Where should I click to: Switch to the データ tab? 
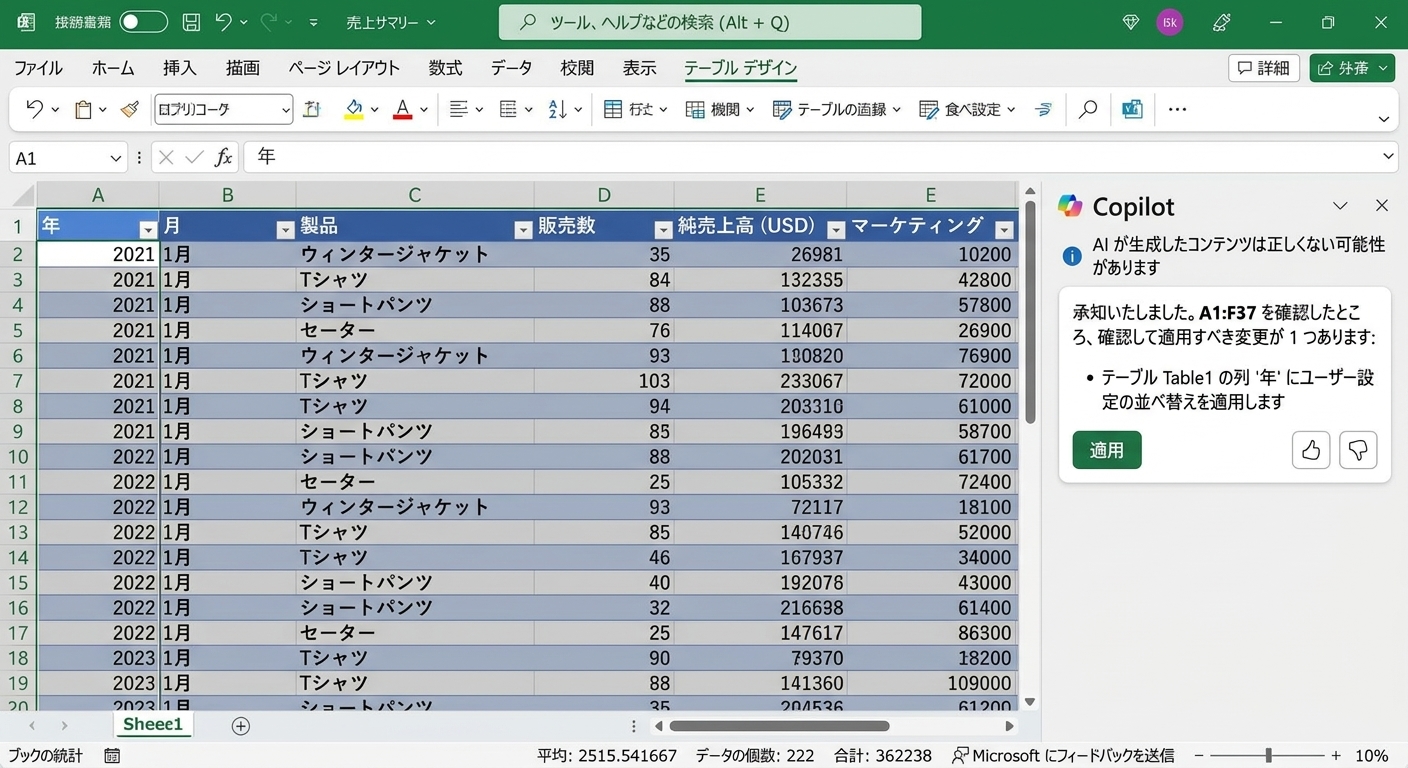click(x=511, y=68)
